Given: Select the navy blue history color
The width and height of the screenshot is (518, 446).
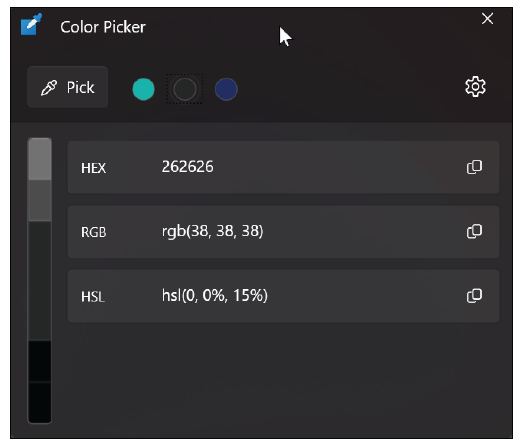Looking at the screenshot, I should point(226,89).
